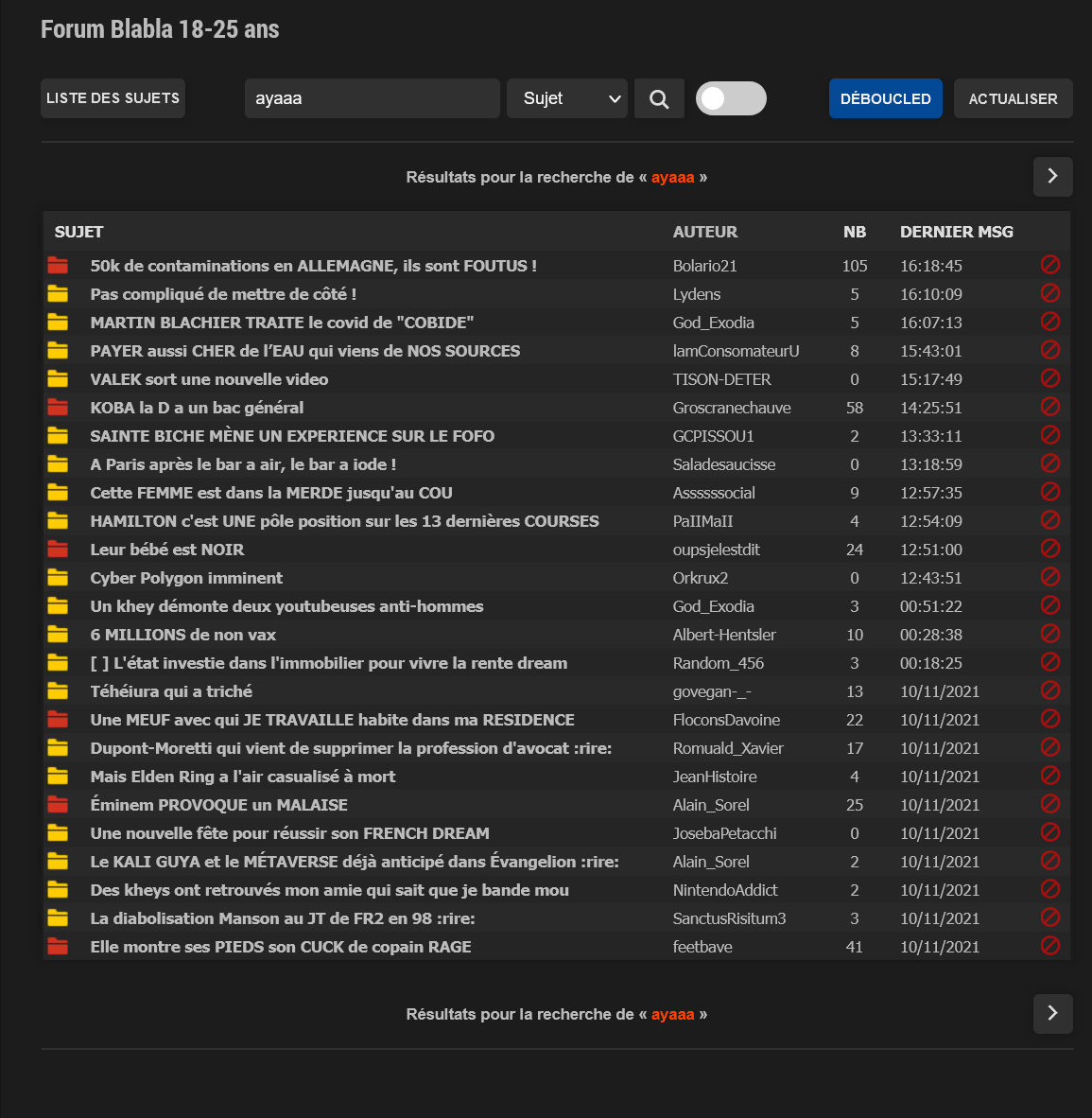Click author lamConsomateurU

point(736,351)
